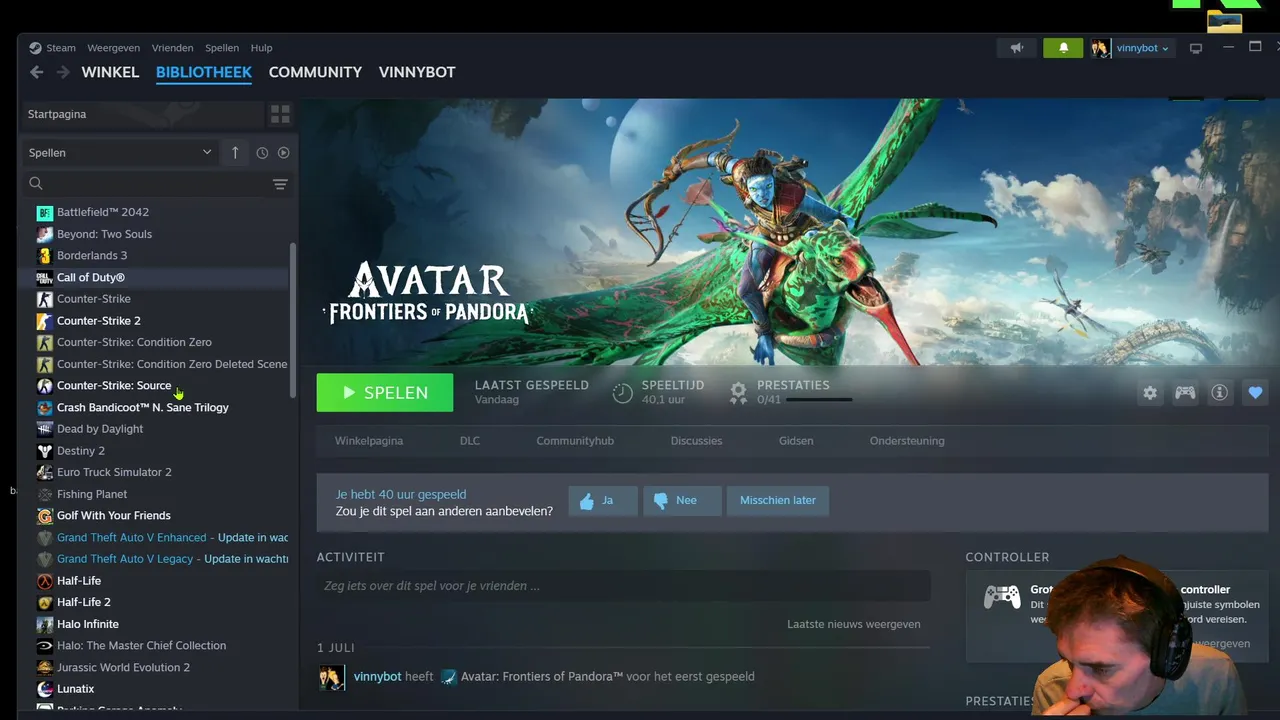Launch the game with SPELEN
Screen dimensions: 1280x720
point(385,393)
